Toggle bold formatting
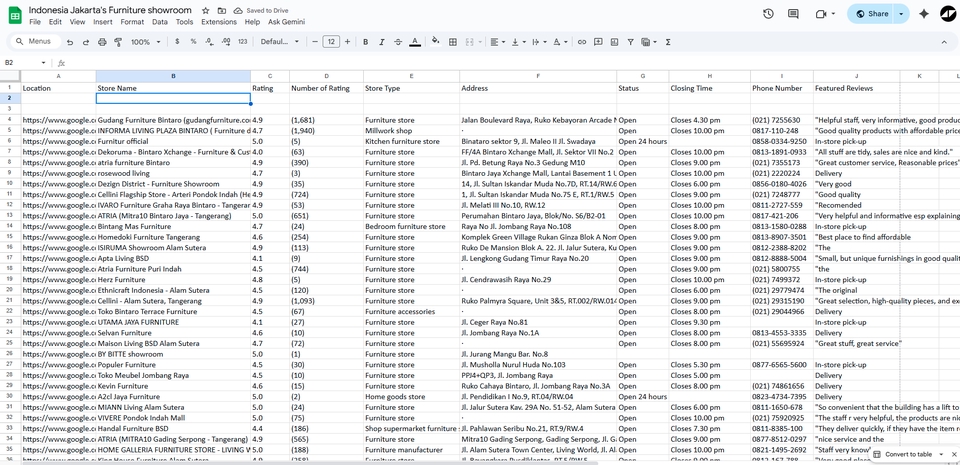The height and width of the screenshot is (465, 960). (x=365, y=42)
